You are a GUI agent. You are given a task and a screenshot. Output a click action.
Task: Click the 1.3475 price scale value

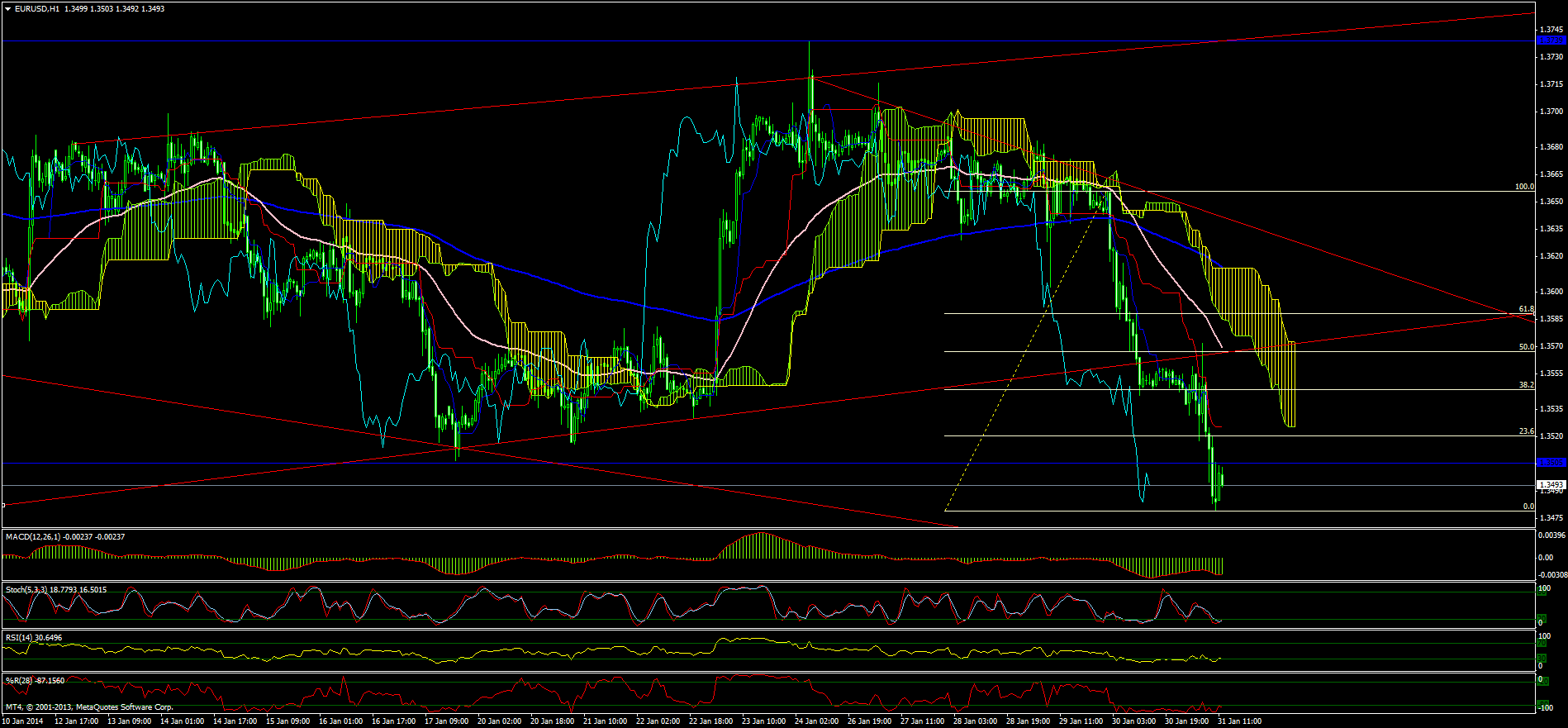coord(1552,518)
